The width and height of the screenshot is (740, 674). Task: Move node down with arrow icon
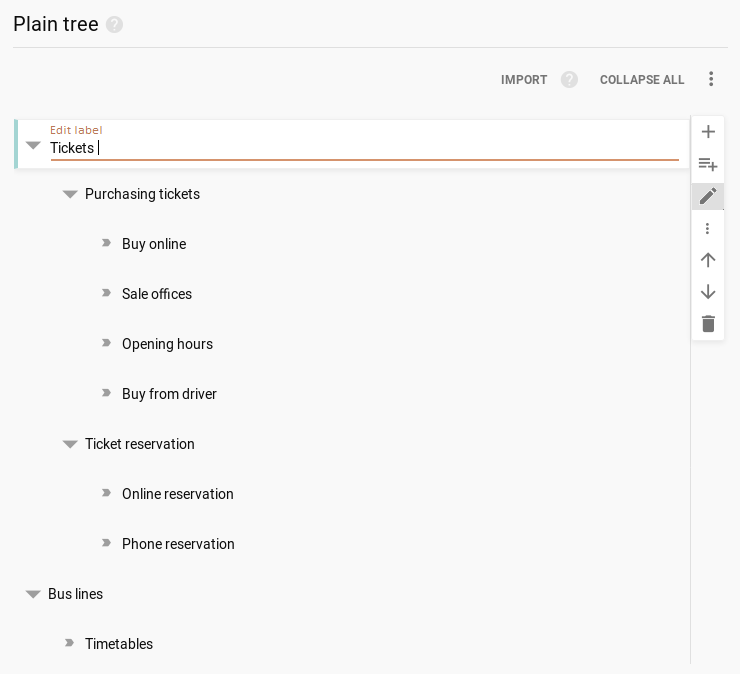pos(708,292)
